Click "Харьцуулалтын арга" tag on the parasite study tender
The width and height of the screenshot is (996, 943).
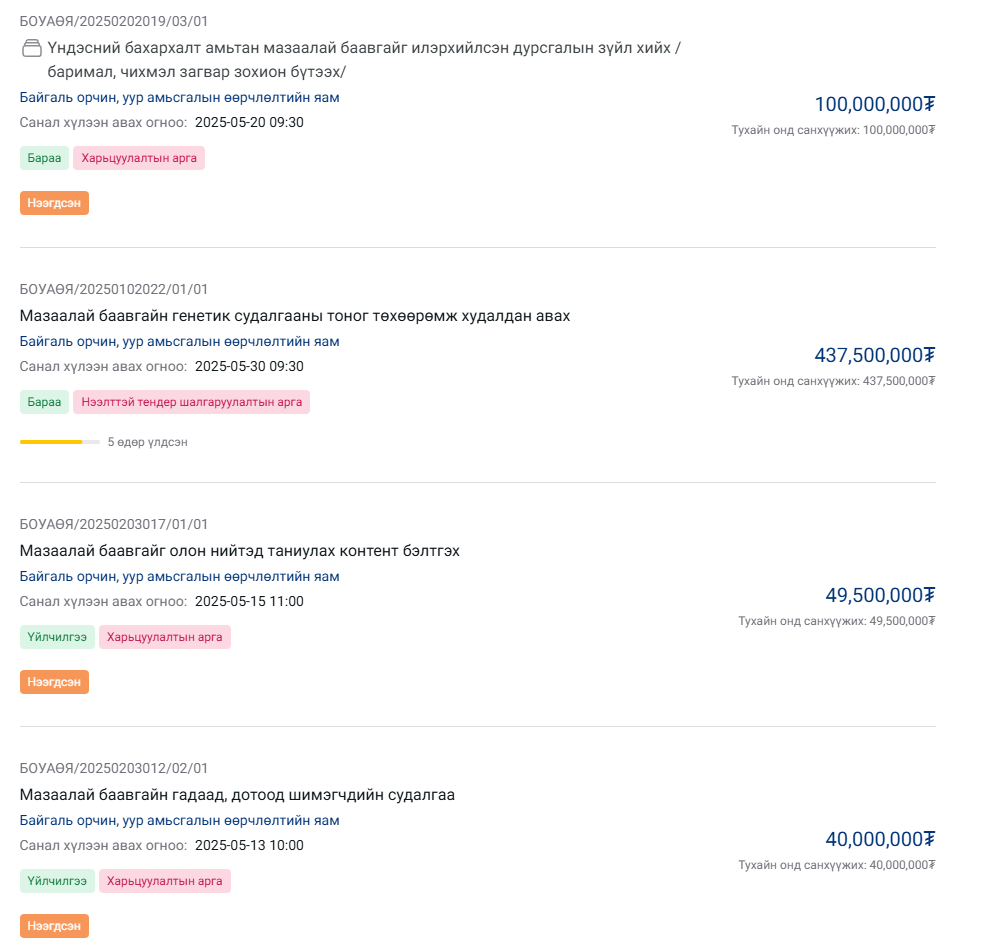pyautogui.click(x=164, y=881)
